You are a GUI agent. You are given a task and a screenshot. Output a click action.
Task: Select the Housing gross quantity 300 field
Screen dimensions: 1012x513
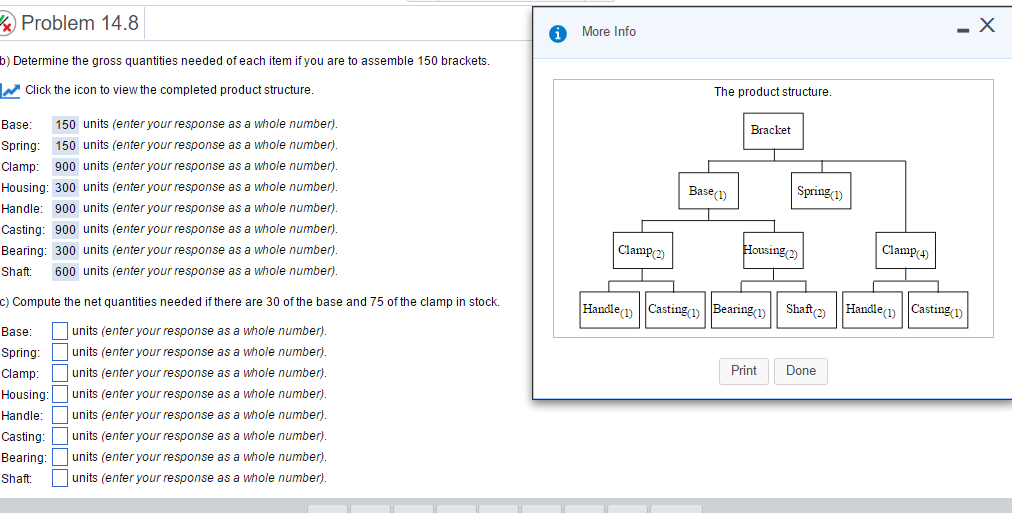click(x=65, y=188)
